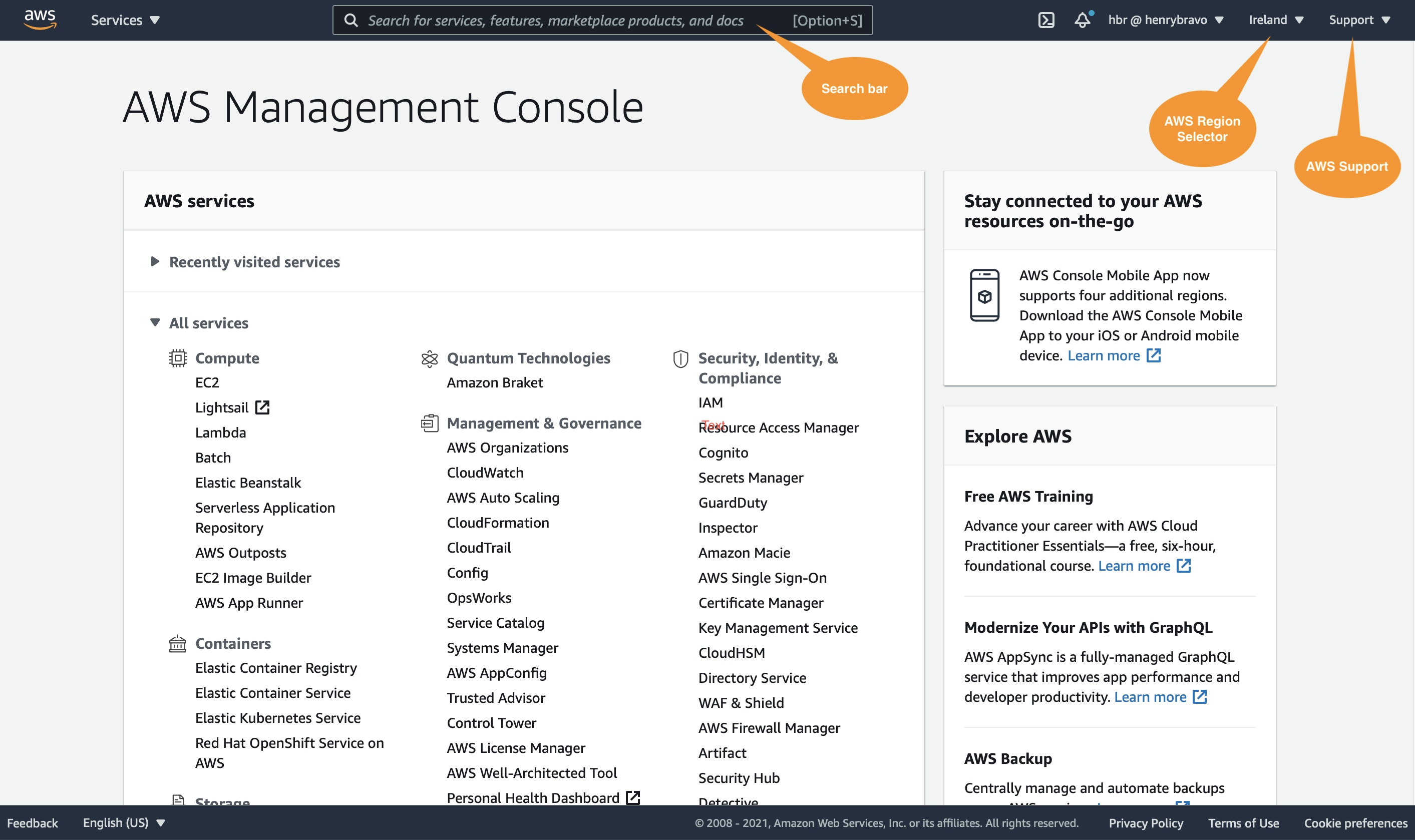Open the English (US) language selector

(124, 823)
